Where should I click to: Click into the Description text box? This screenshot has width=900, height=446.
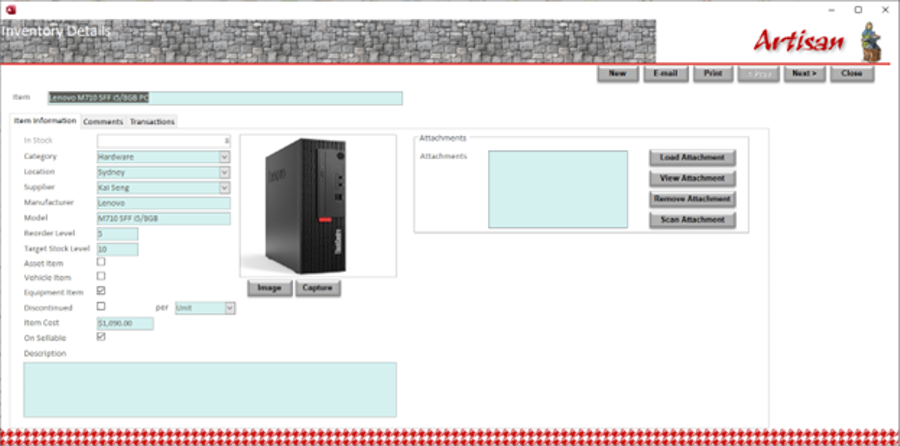[x=210, y=389]
